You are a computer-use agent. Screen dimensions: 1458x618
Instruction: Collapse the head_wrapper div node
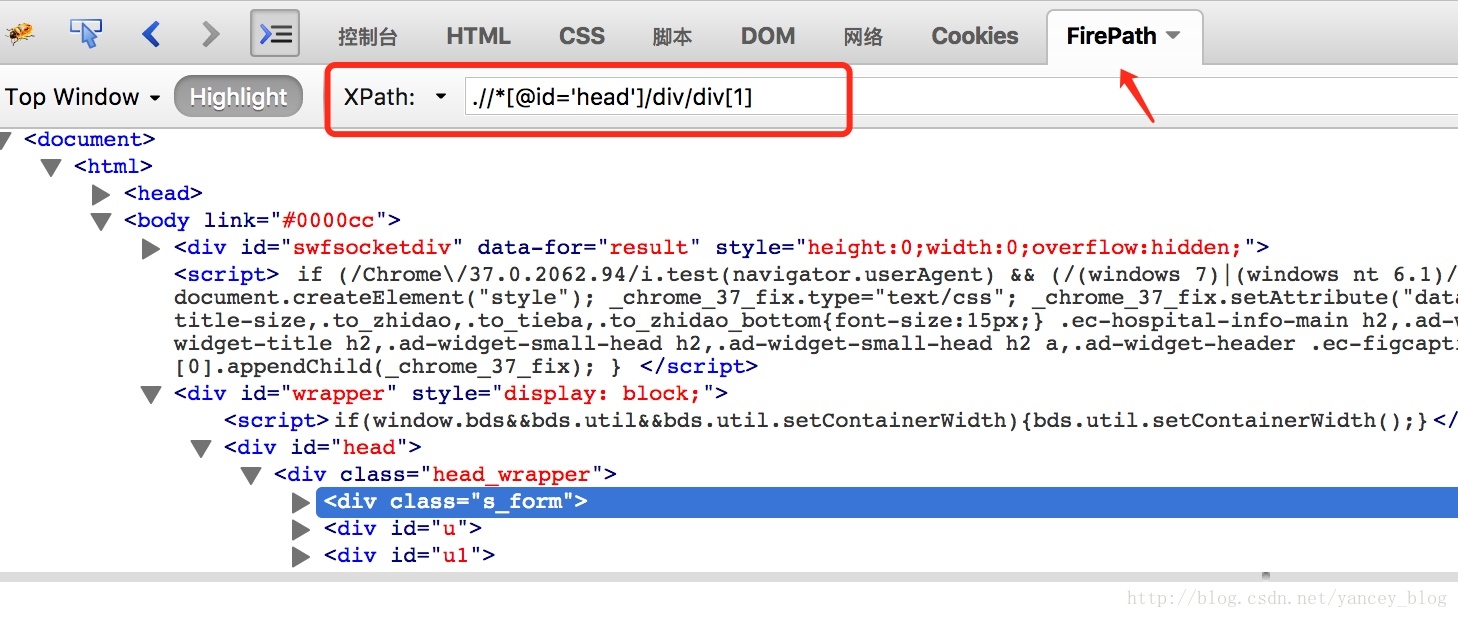(x=251, y=475)
